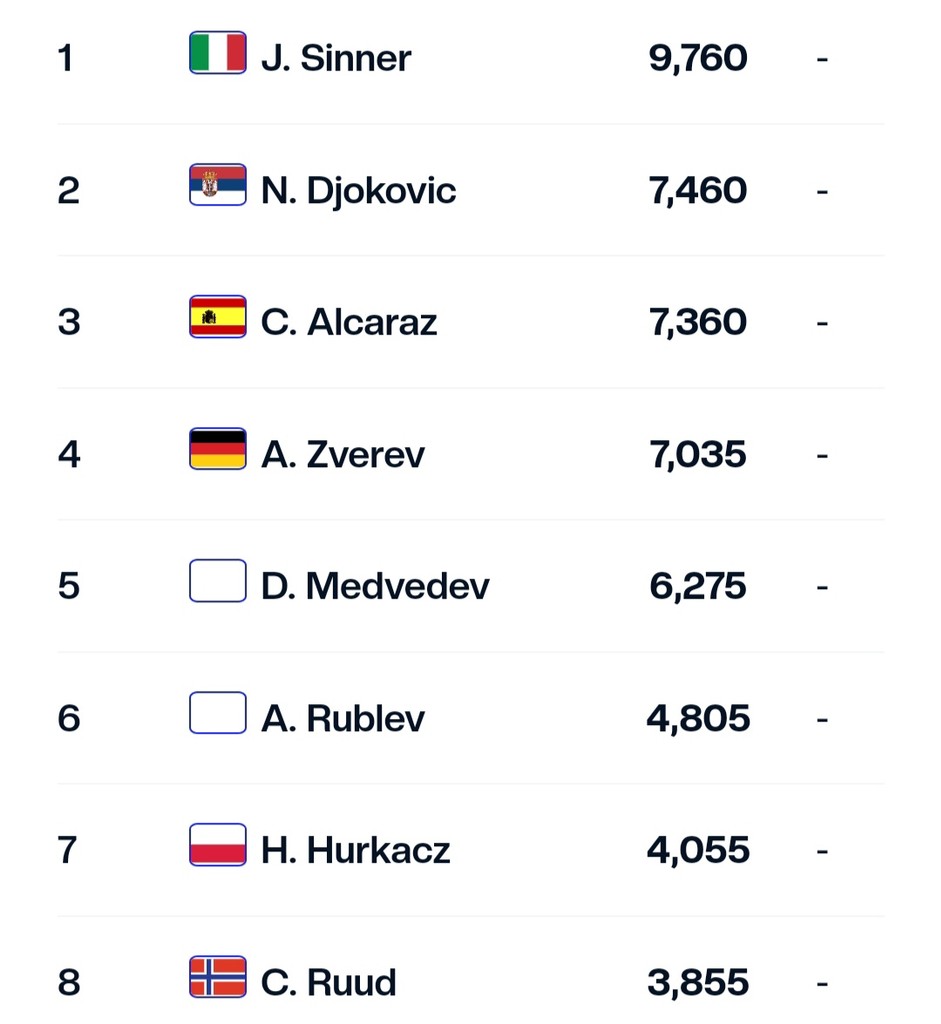941x1024 pixels.
Task: Click the Spanish flag beside C. Alcaraz
Action: pyautogui.click(x=217, y=317)
